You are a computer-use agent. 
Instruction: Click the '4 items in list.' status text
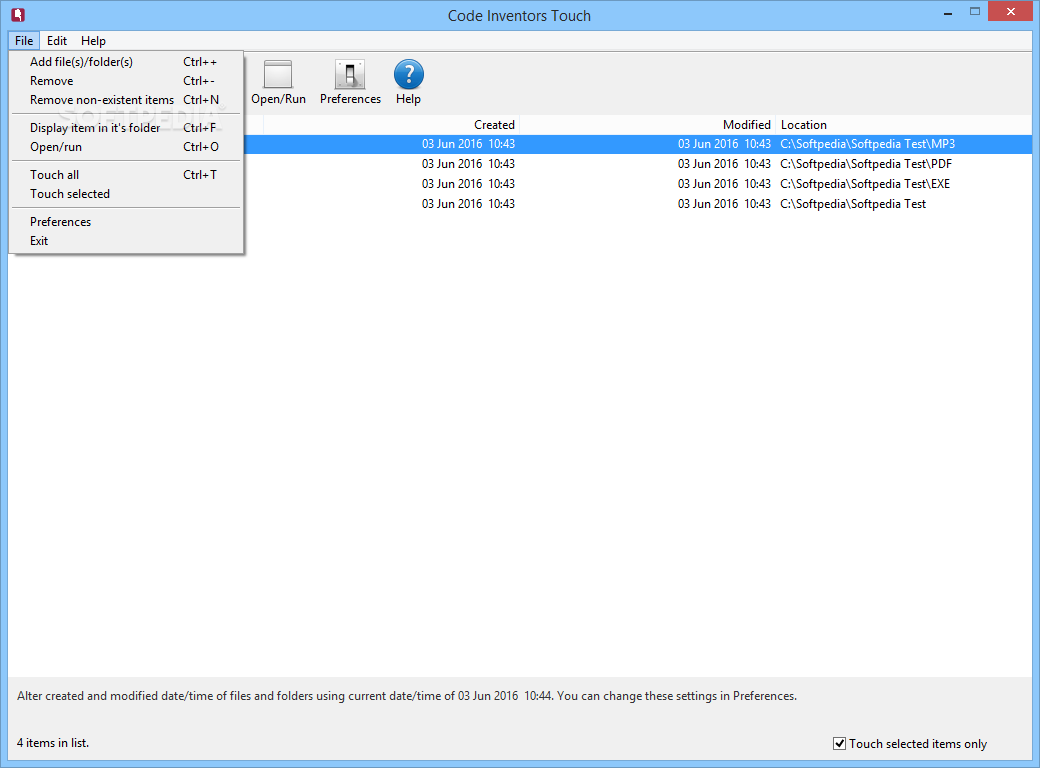coord(53,743)
